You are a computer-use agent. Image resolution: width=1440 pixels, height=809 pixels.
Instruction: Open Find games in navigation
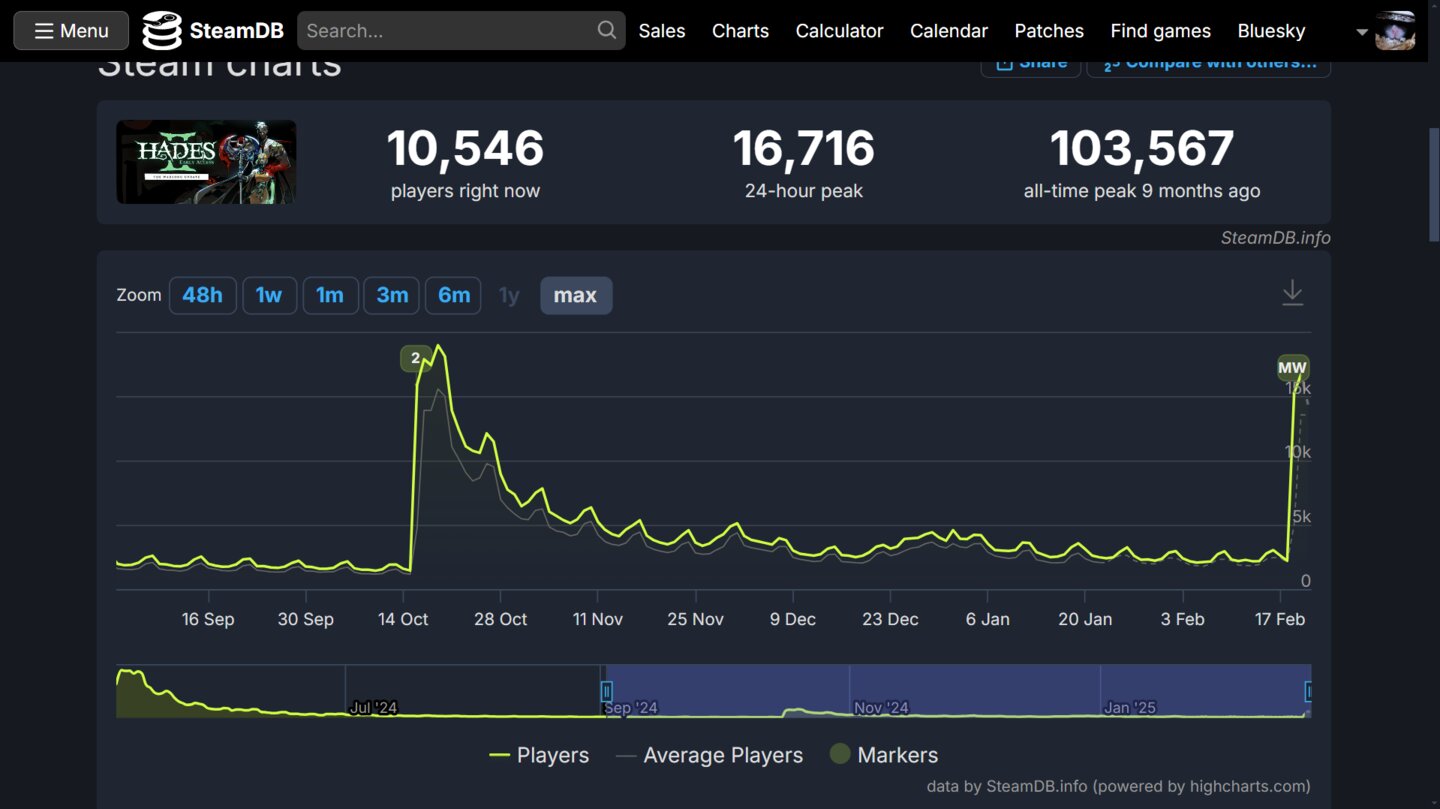click(1160, 31)
